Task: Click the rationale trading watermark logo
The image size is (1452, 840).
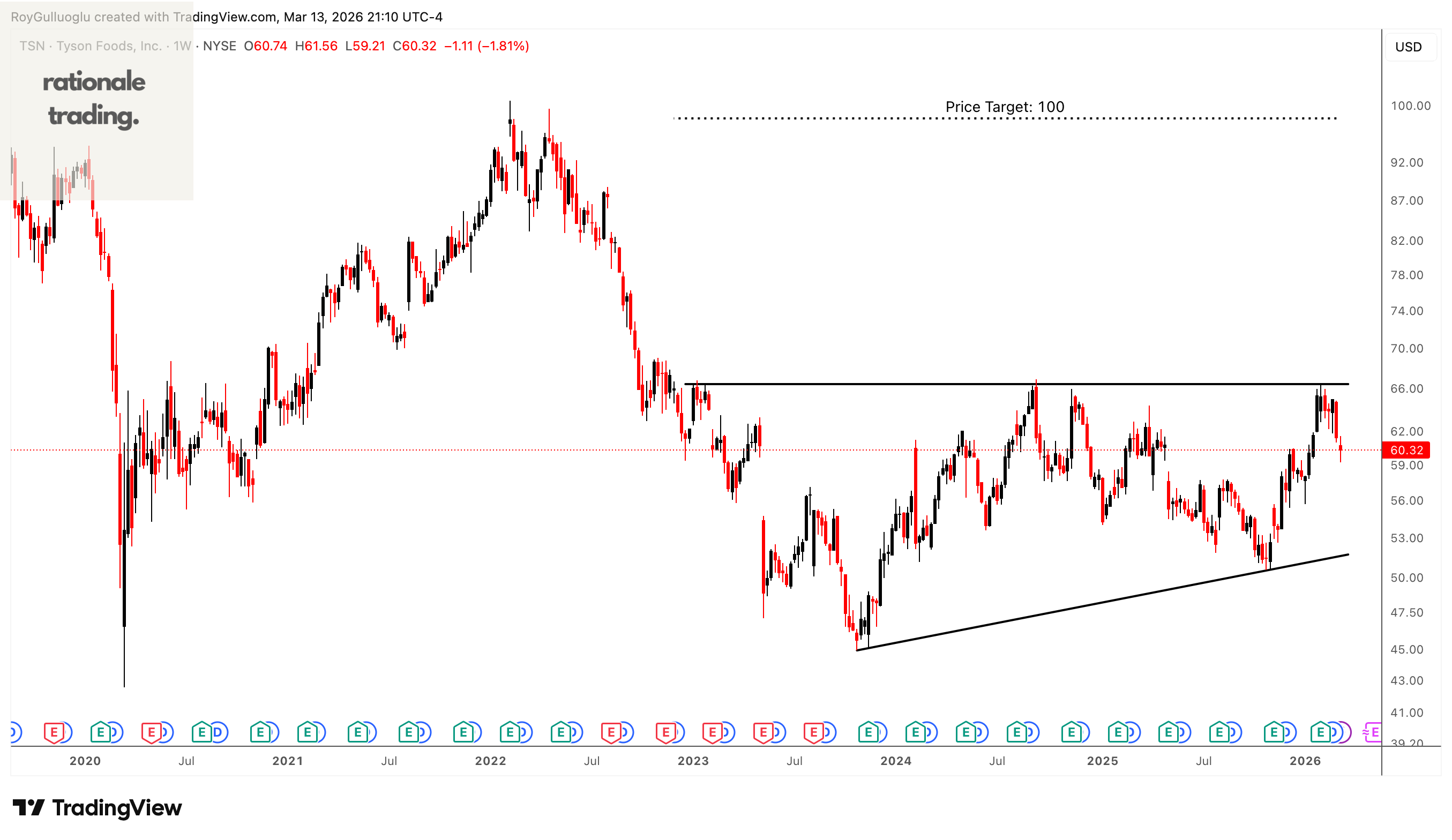Action: click(x=94, y=98)
